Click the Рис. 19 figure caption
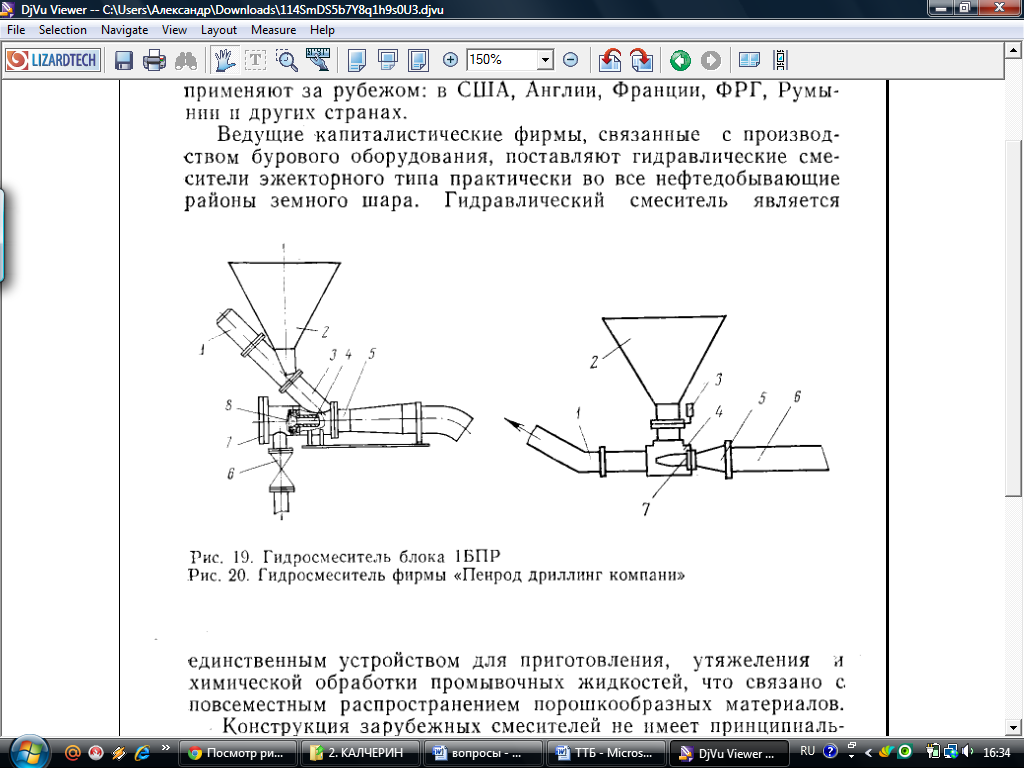This screenshot has width=1024, height=768. [x=345, y=557]
